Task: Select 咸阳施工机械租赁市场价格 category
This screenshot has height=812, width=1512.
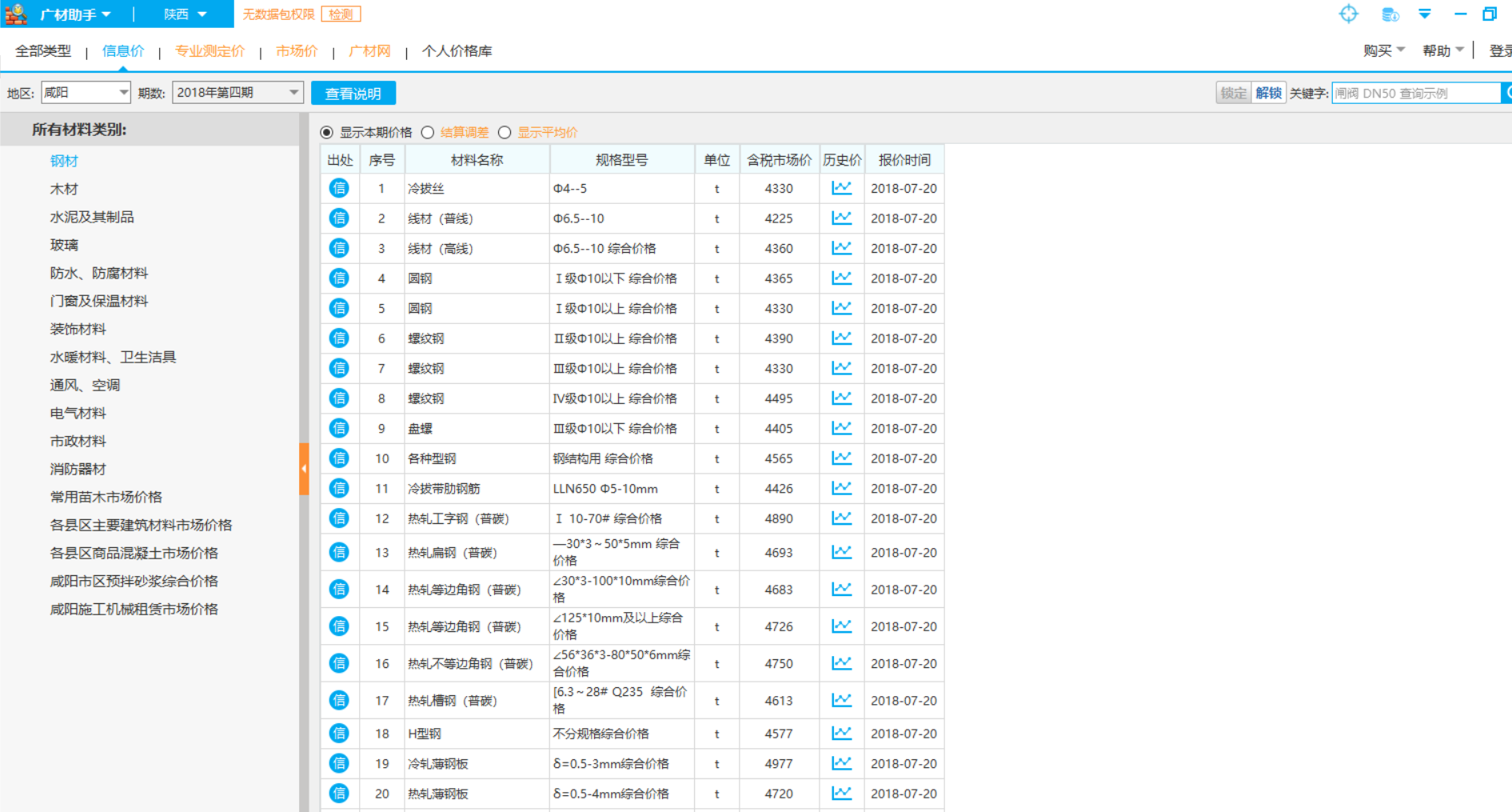Action: click(x=134, y=609)
